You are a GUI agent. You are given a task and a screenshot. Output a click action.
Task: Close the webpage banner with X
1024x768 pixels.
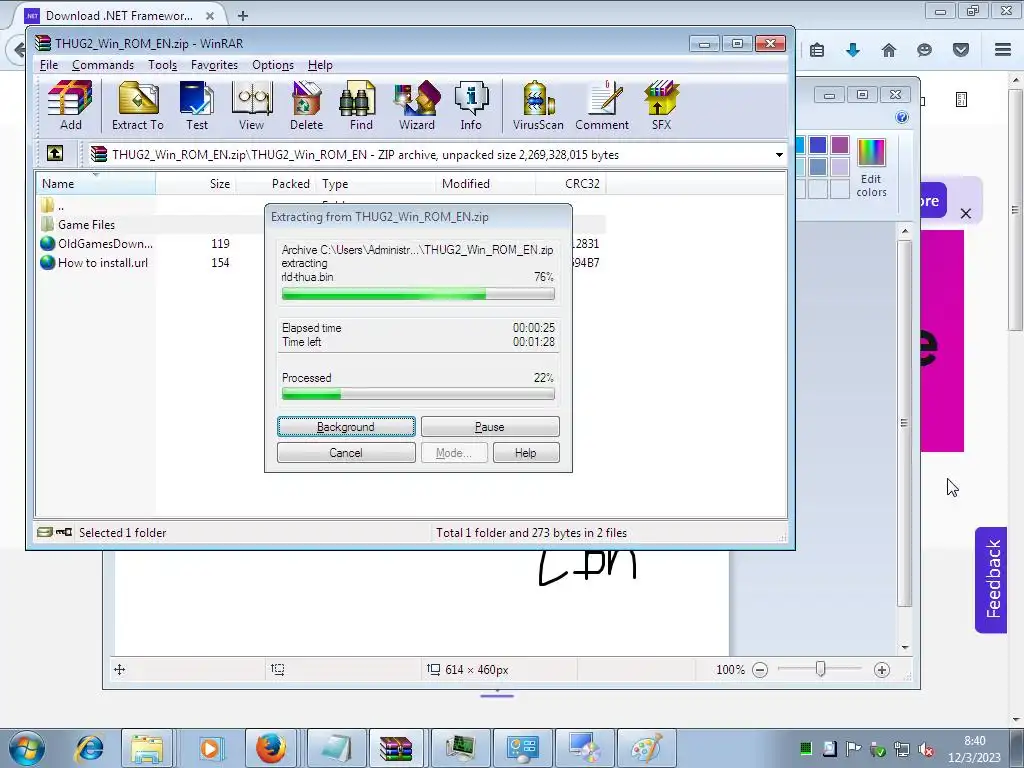coord(966,214)
